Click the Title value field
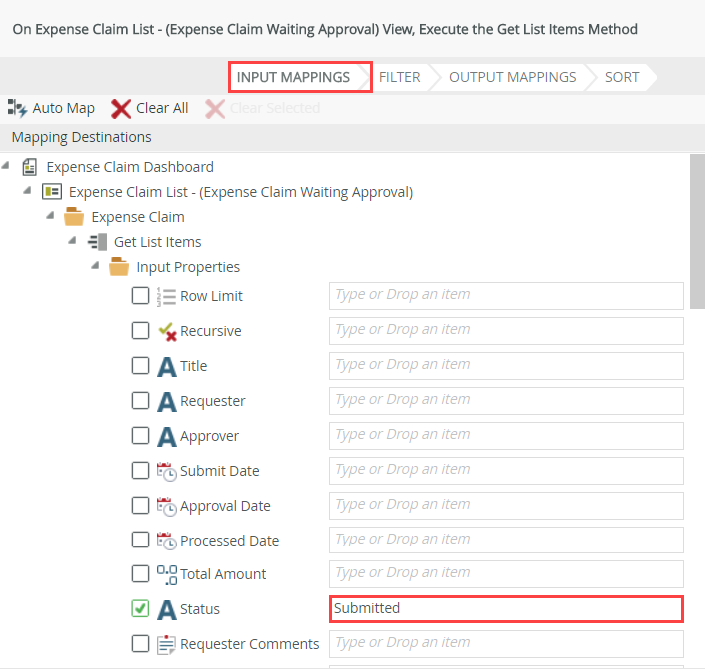This screenshot has height=669, width=705. [x=506, y=366]
